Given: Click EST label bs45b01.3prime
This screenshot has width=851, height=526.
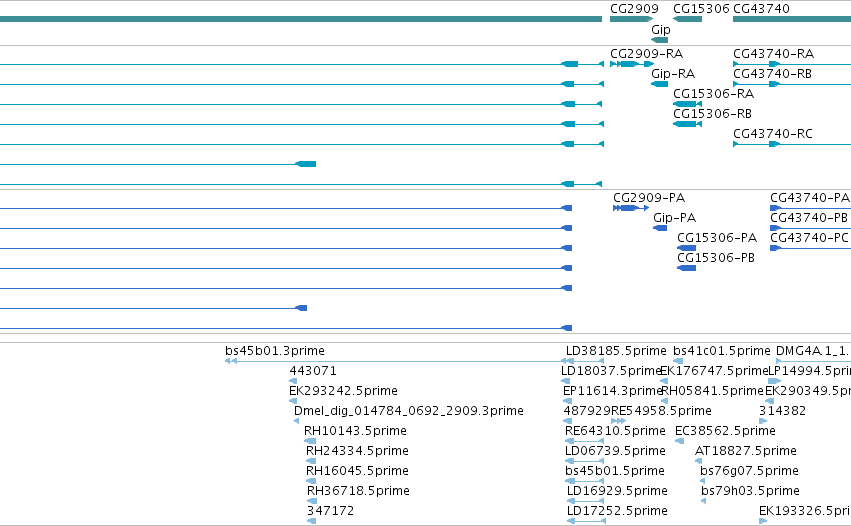Looking at the screenshot, I should pos(275,351).
